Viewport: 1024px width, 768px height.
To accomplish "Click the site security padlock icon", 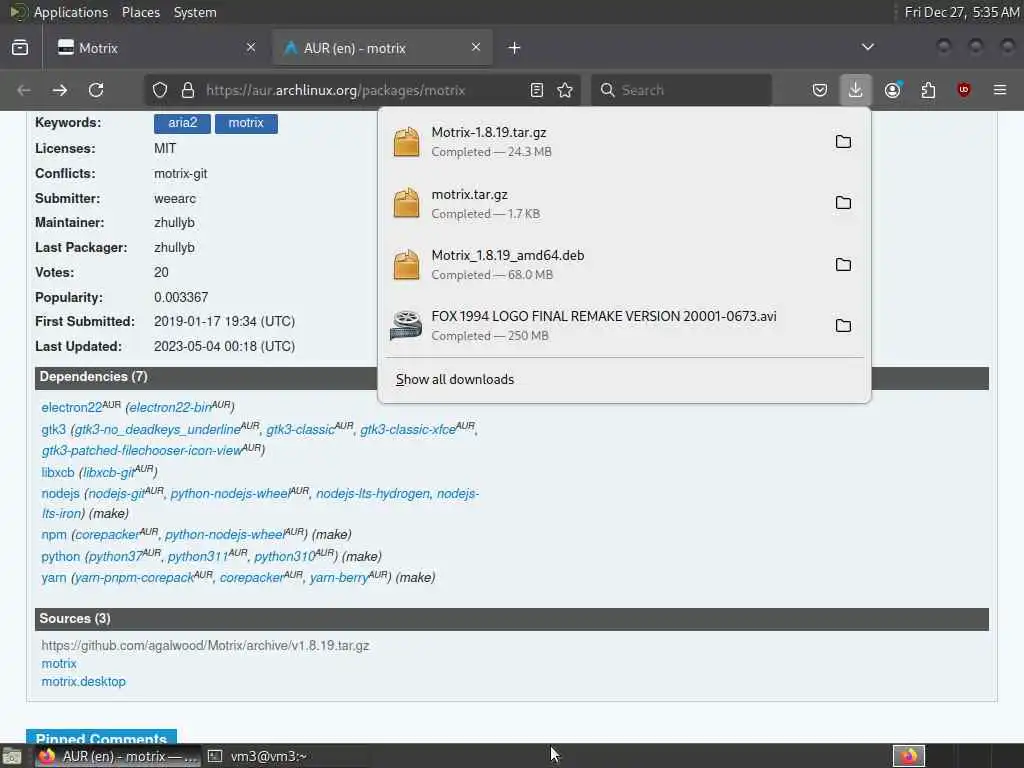I will (188, 90).
